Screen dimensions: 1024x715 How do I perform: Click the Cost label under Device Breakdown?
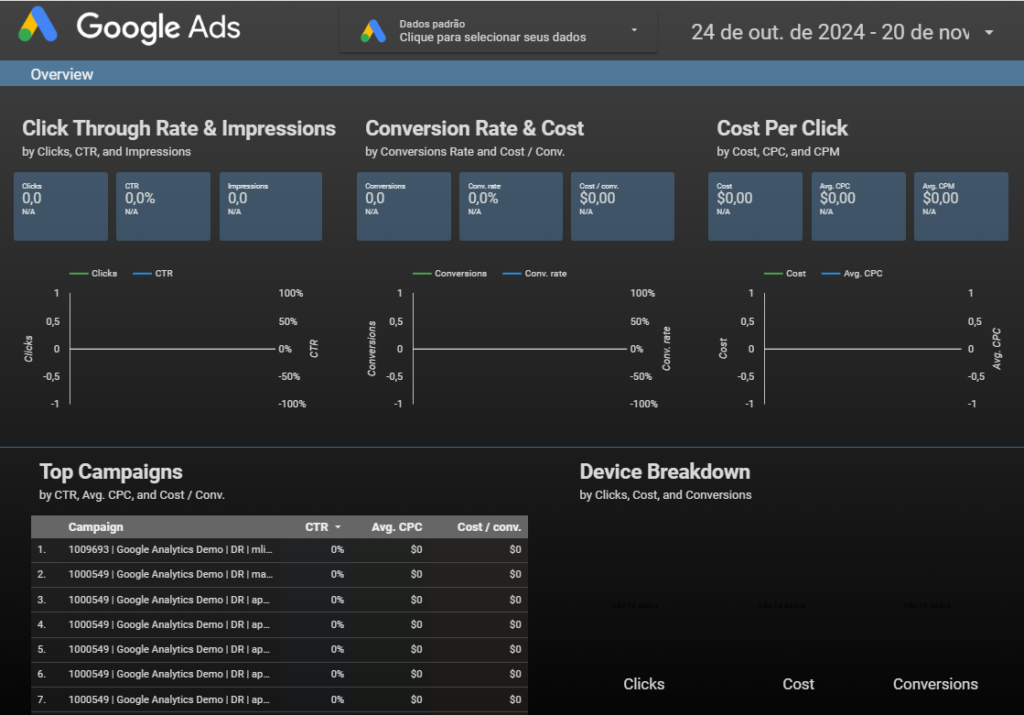798,684
